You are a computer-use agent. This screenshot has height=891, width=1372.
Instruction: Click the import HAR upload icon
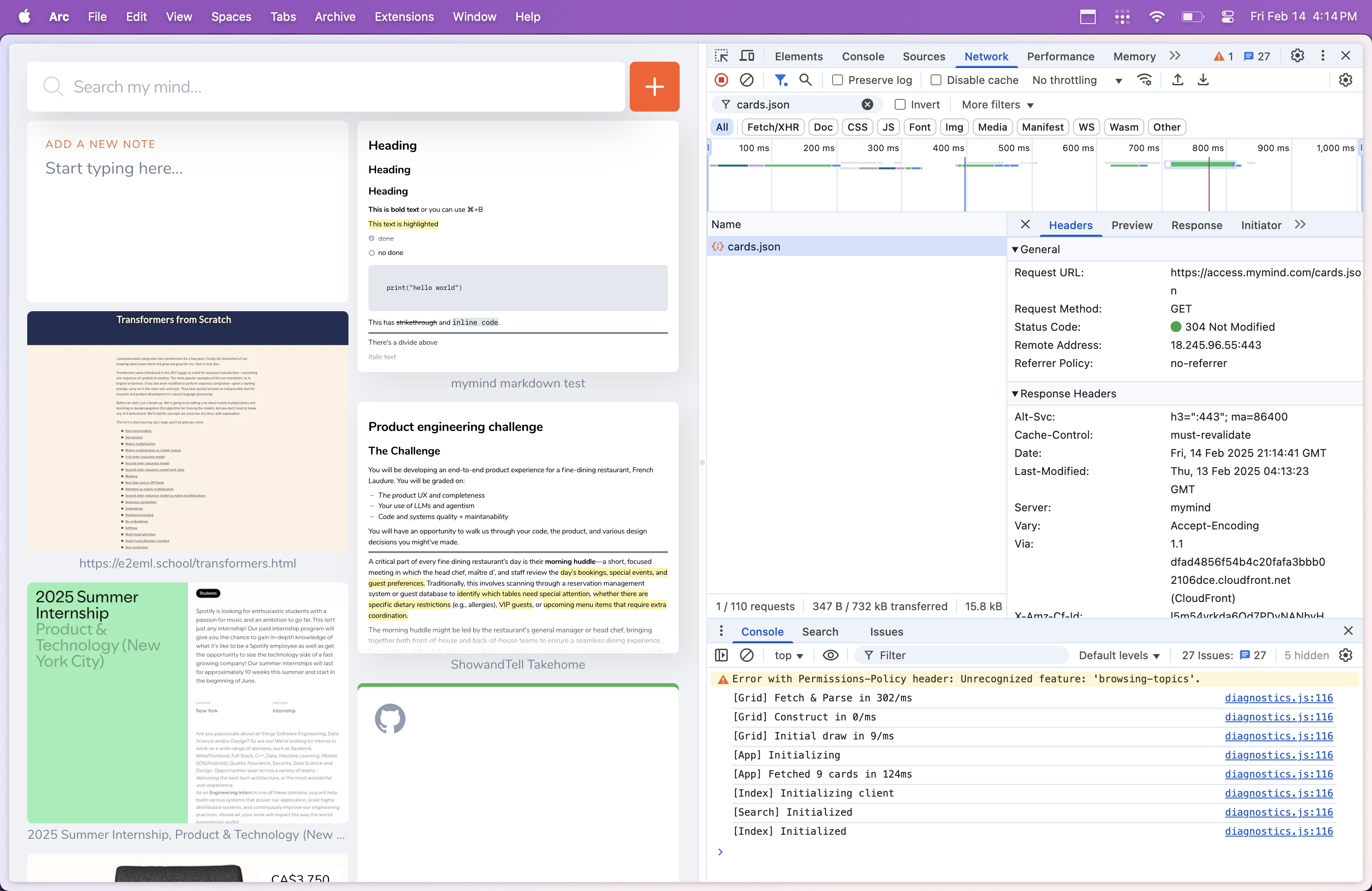click(x=1178, y=80)
